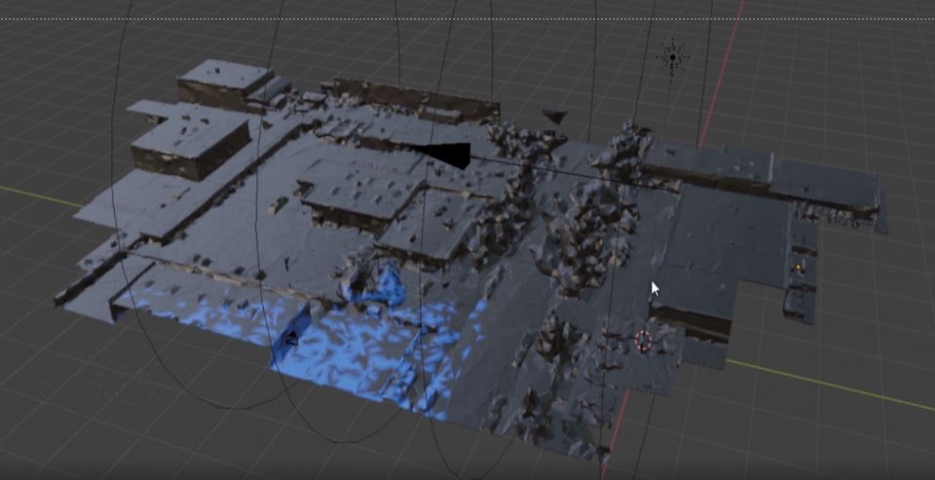Viewport: 935px width, 480px height.
Task: Click the second raised block on left side
Action: click(188, 143)
